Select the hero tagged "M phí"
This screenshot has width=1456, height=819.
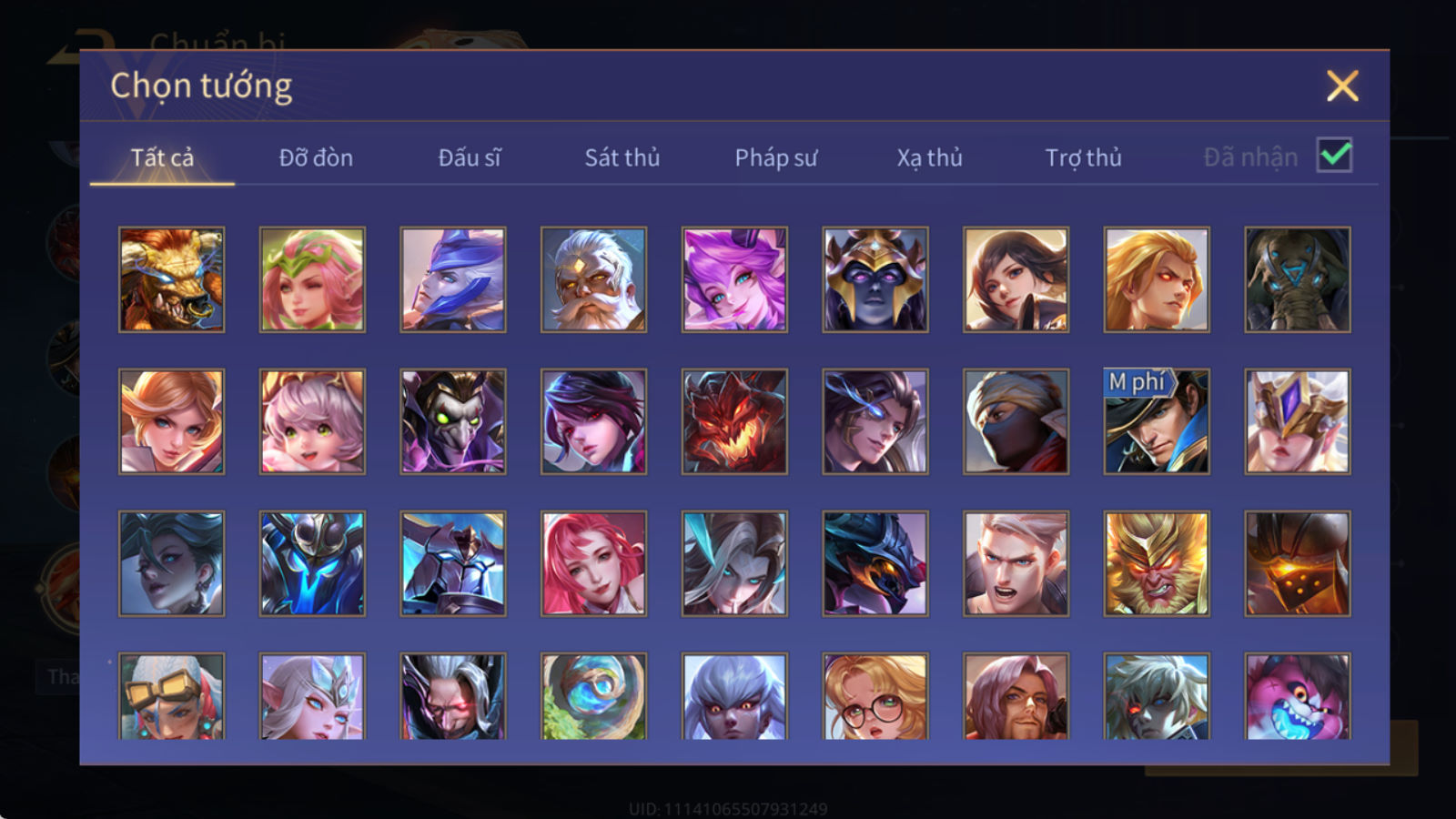[x=1157, y=421]
